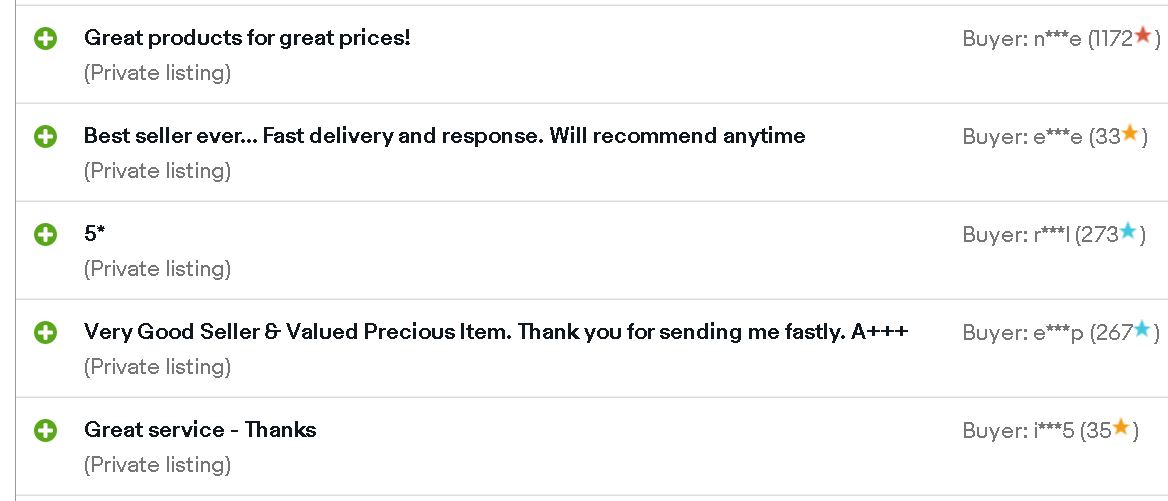Open buyer e***e (33) profile
Image resolution: width=1168 pixels, height=501 pixels.
coord(1055,137)
